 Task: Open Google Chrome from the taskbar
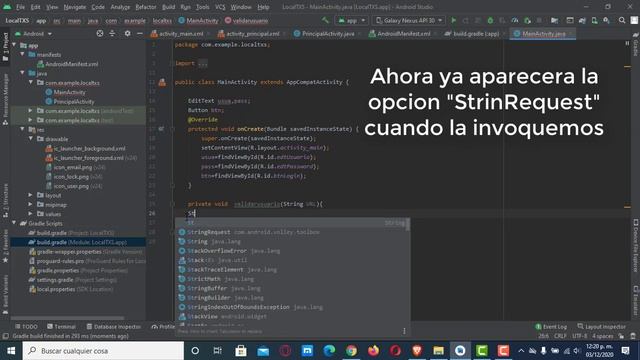(x=351, y=351)
